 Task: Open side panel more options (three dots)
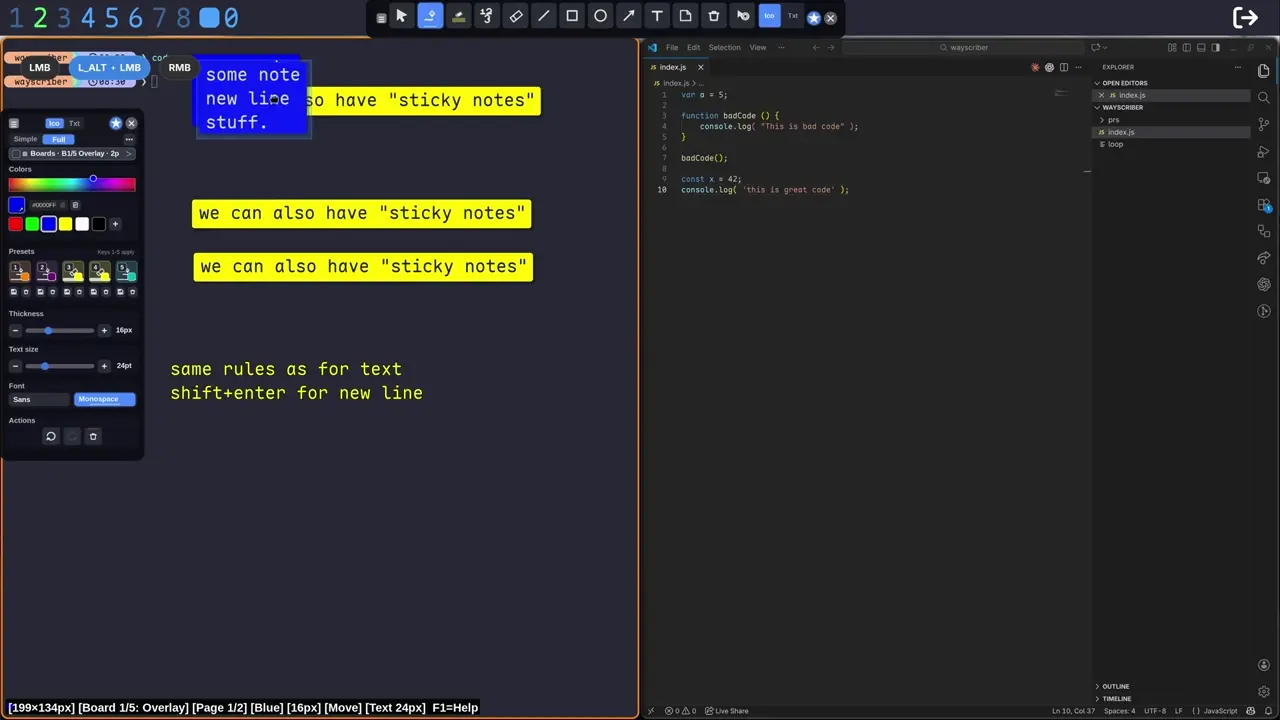point(129,139)
